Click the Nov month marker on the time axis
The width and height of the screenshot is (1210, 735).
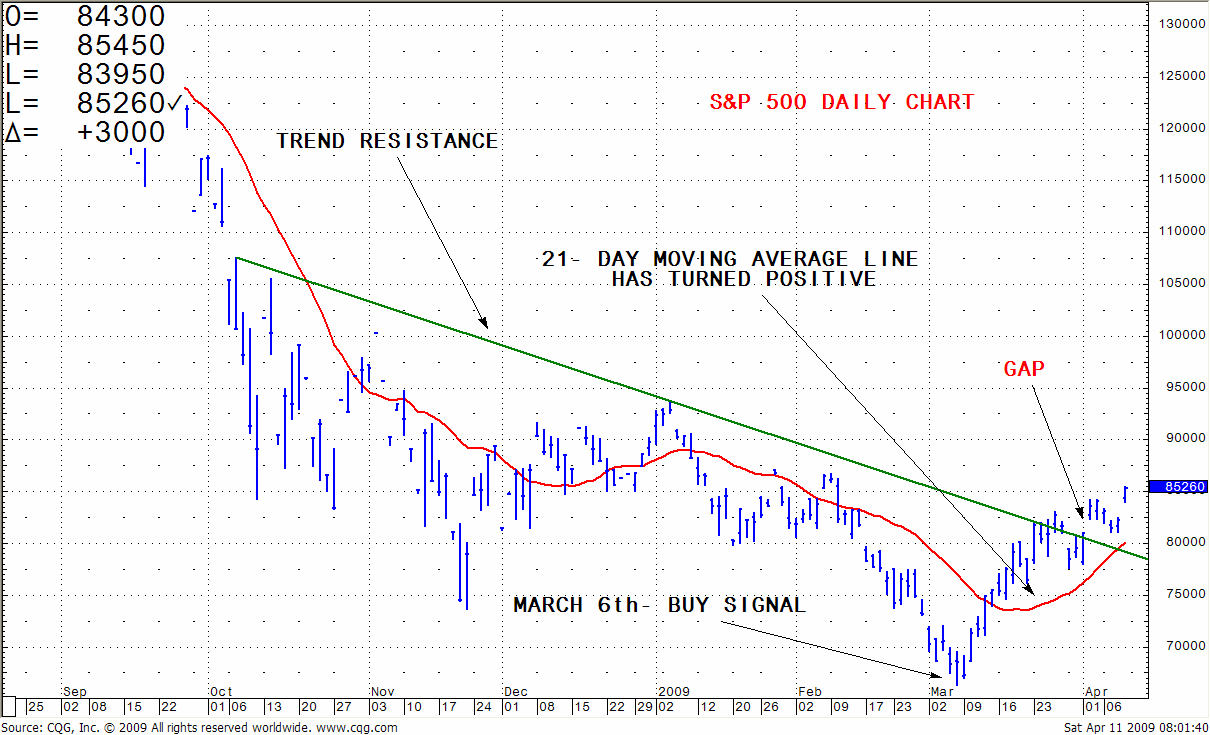[x=383, y=691]
